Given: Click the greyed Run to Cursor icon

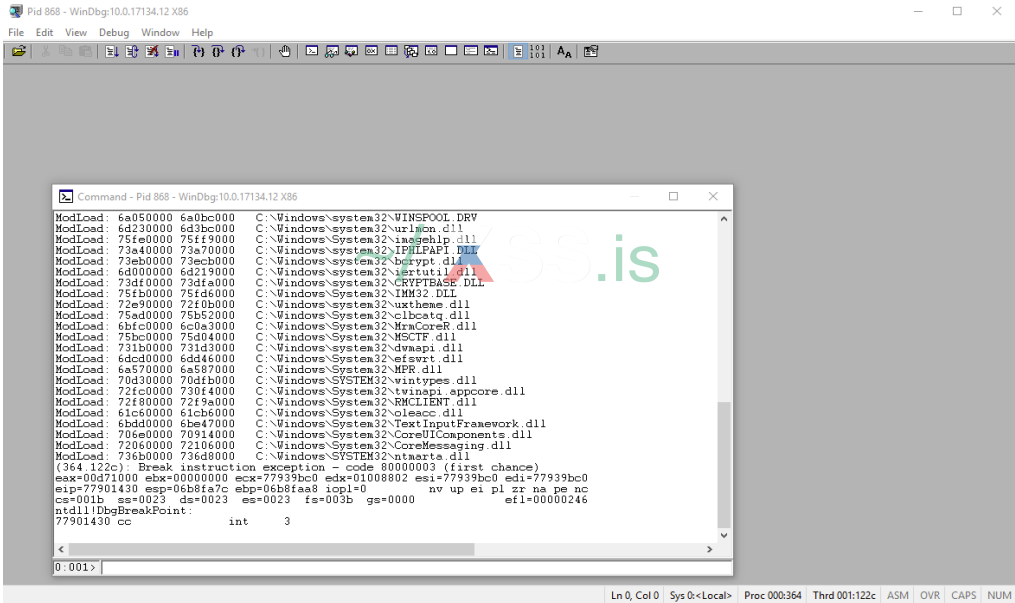Looking at the screenshot, I should [258, 51].
